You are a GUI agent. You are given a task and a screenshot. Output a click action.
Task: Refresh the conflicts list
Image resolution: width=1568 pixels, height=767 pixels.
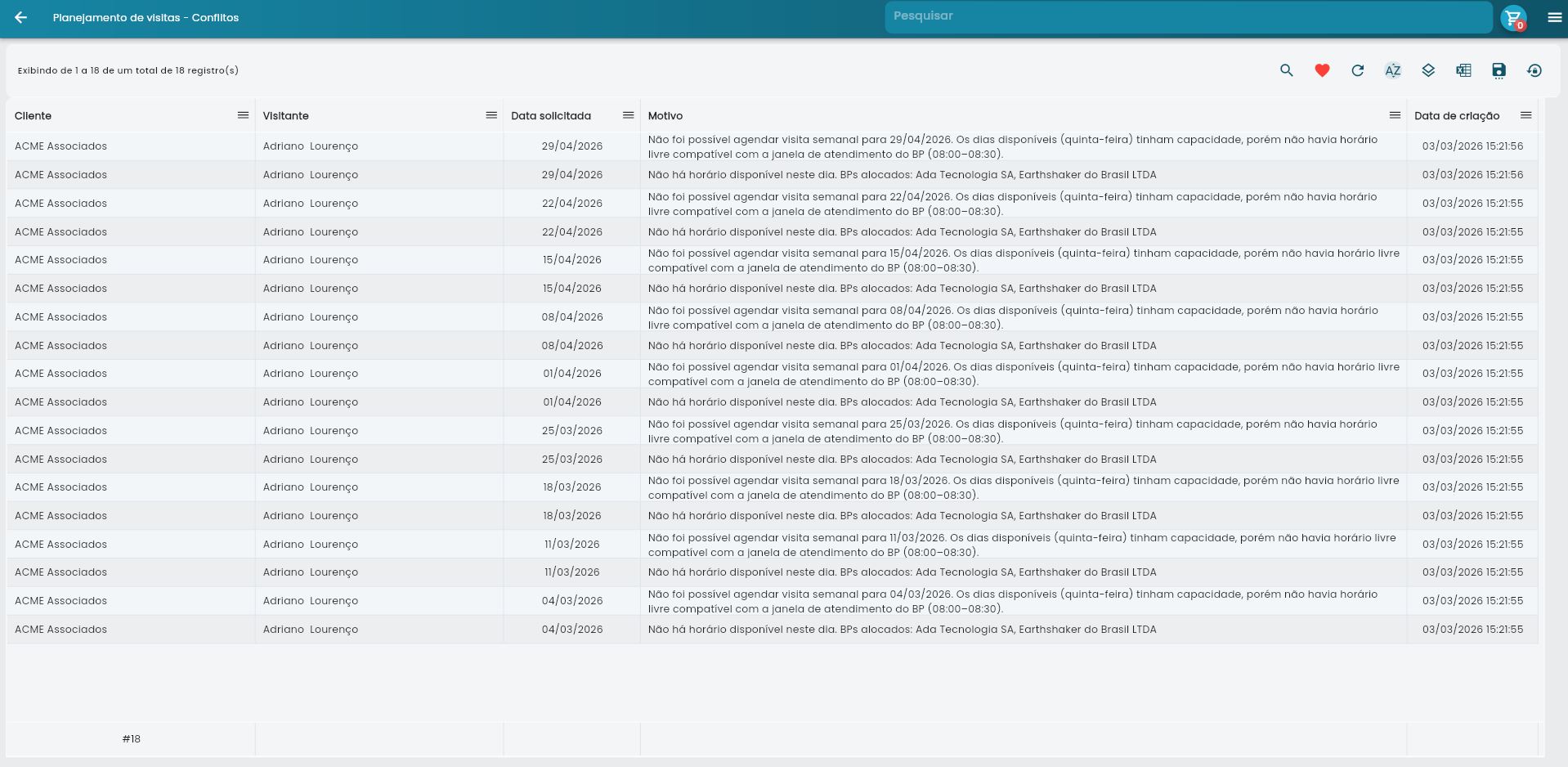click(1357, 70)
